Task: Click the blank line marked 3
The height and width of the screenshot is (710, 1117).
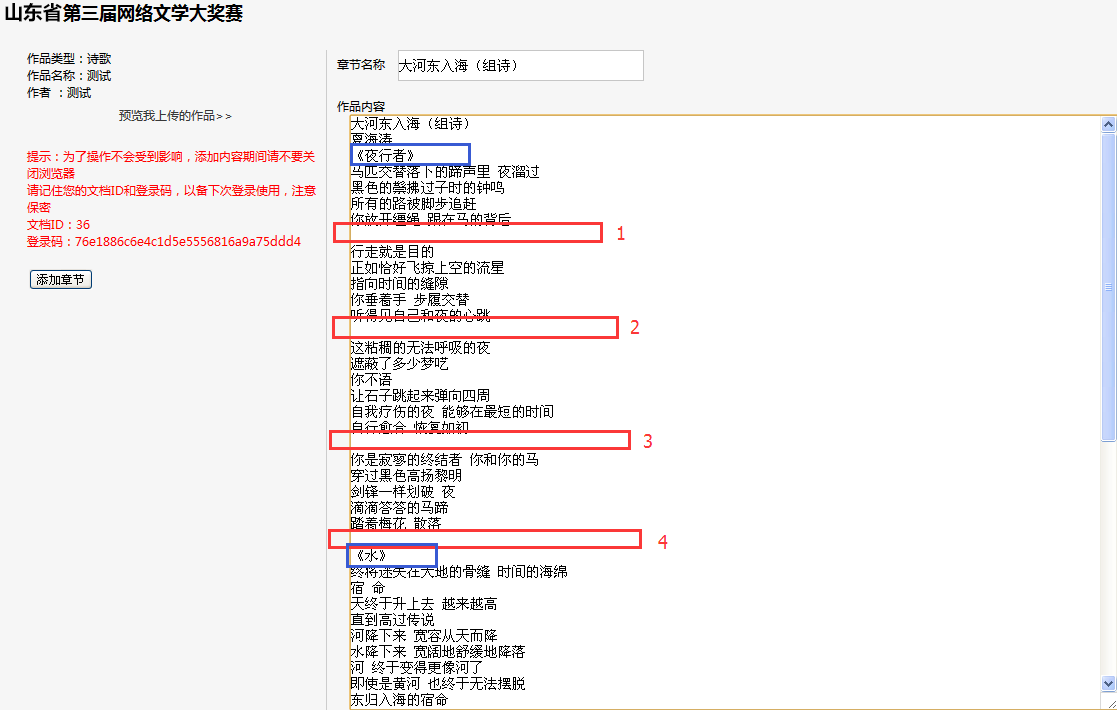Action: 480,440
